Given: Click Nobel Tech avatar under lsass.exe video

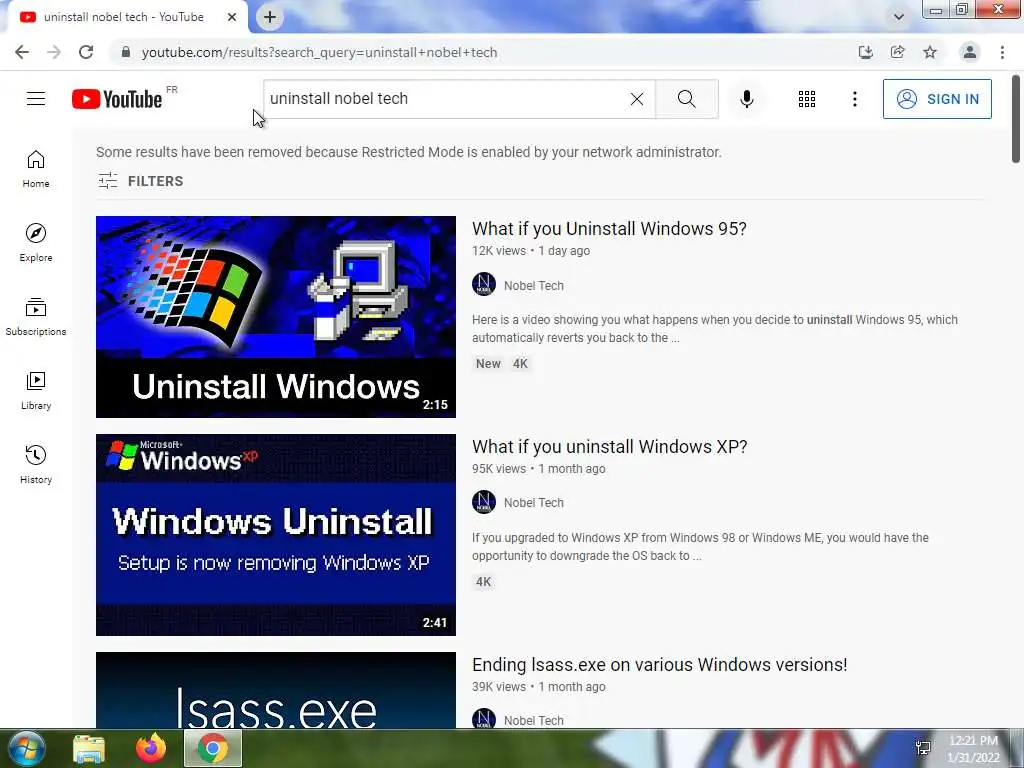Looking at the screenshot, I should [484, 719].
